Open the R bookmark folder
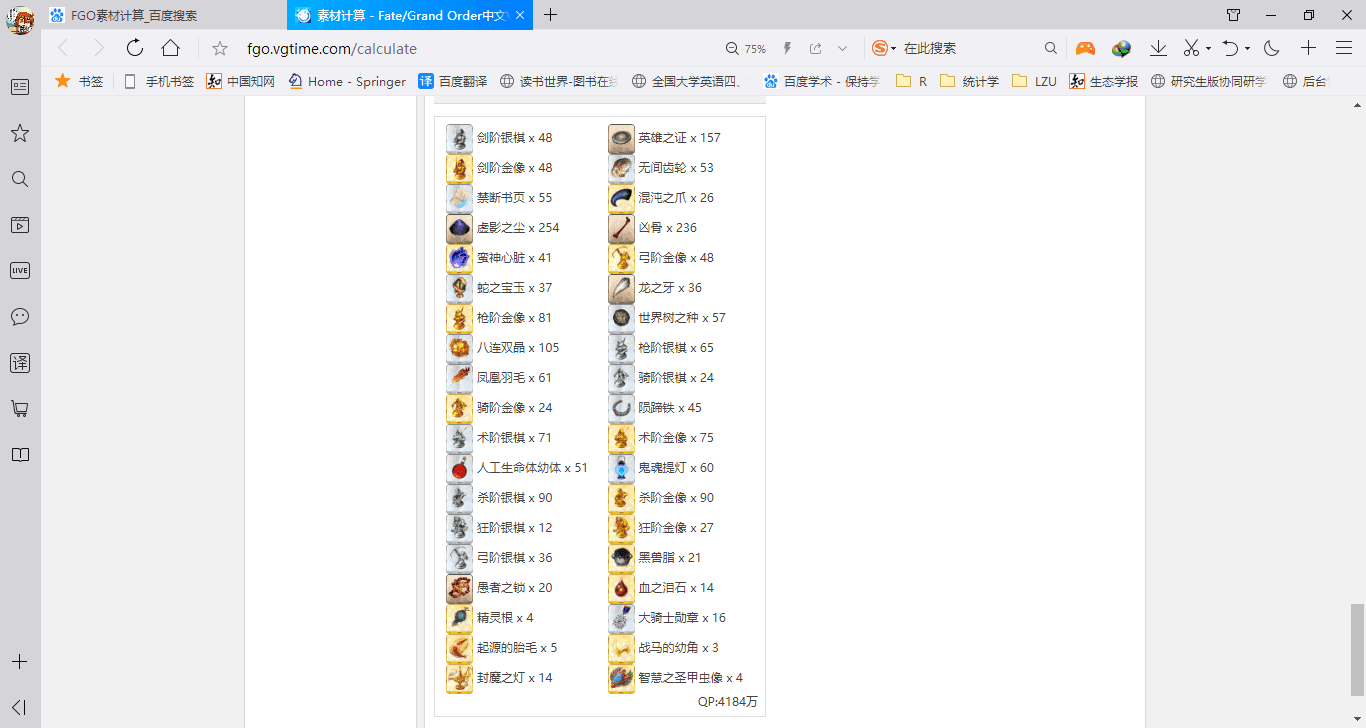Screen dimensions: 1366x728 [911, 81]
